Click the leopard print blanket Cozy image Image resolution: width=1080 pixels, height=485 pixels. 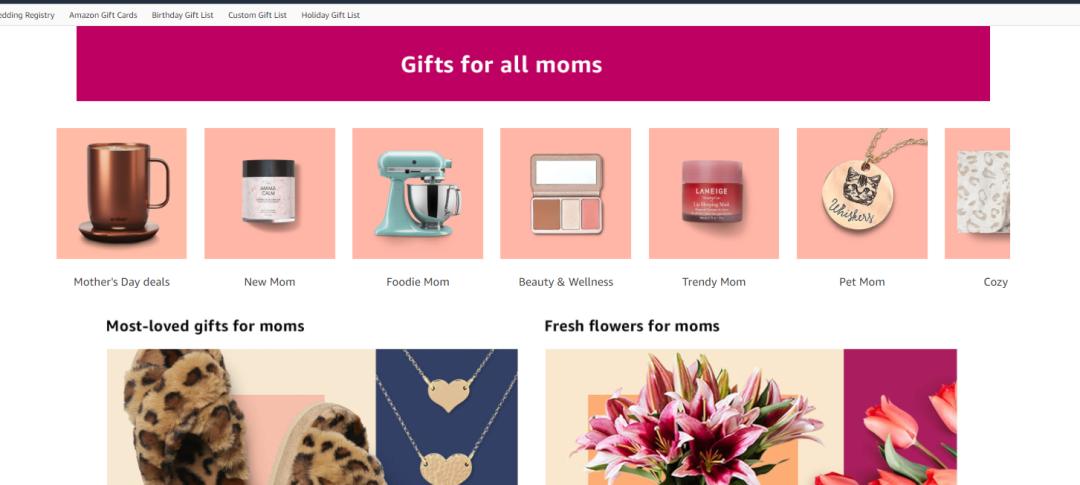977,194
